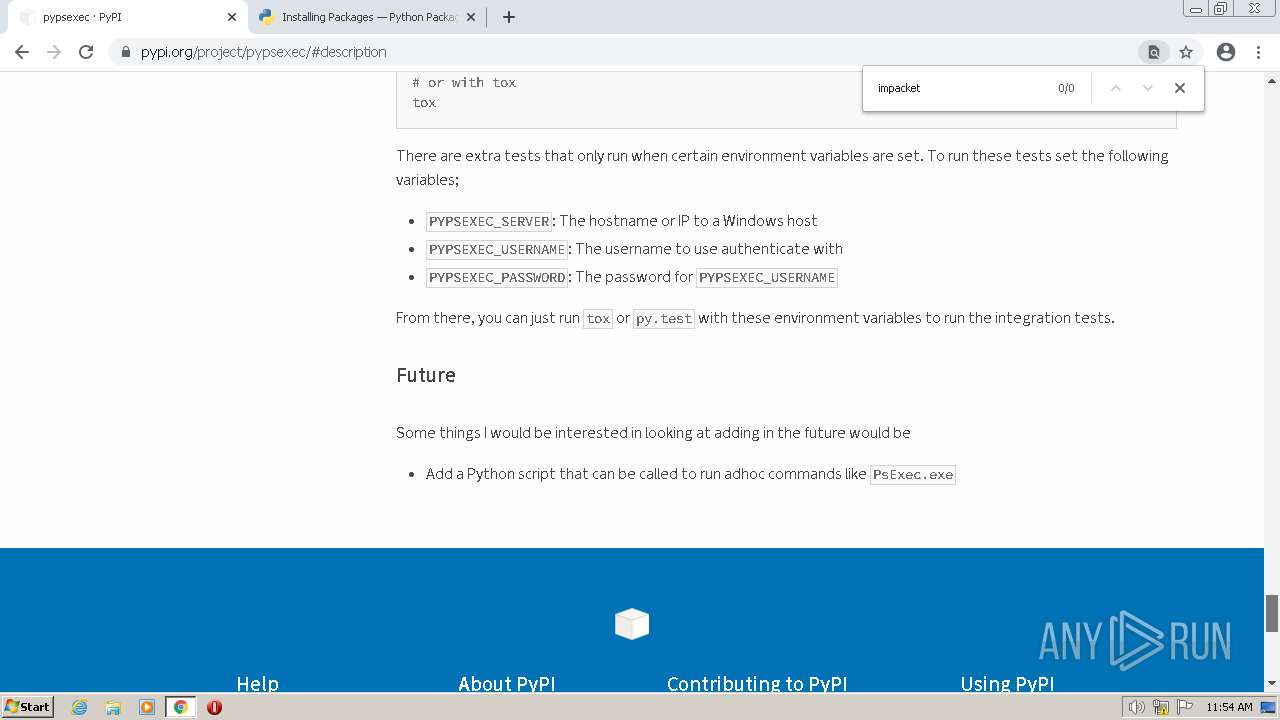This screenshot has width=1280, height=720.
Task: Click the 'Contributing to PyPI' footer heading
Action: [x=757, y=684]
